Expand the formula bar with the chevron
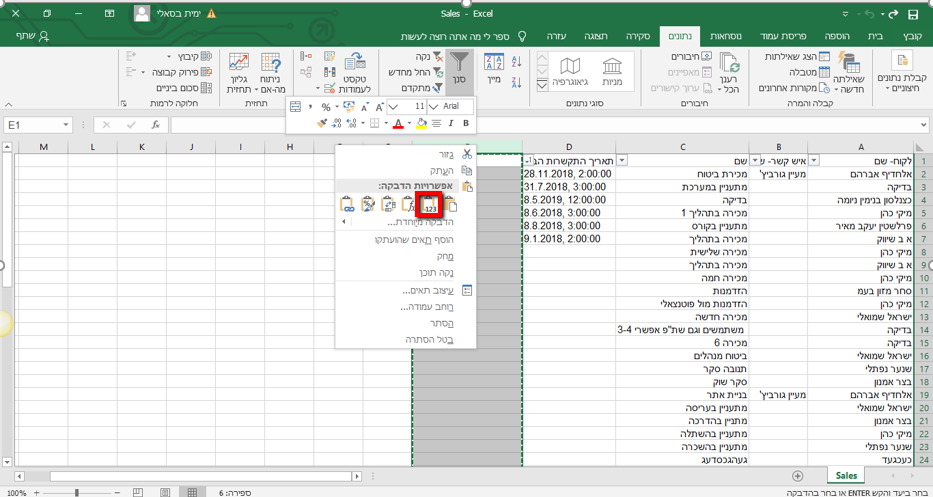Viewport: 933px width, 497px height. coord(923,125)
